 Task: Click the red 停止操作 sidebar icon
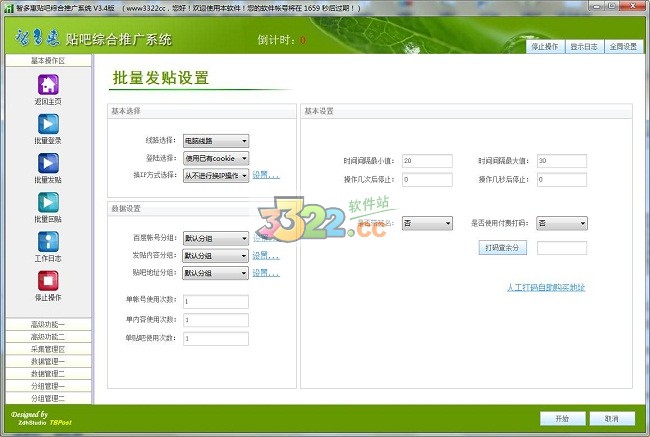48,281
